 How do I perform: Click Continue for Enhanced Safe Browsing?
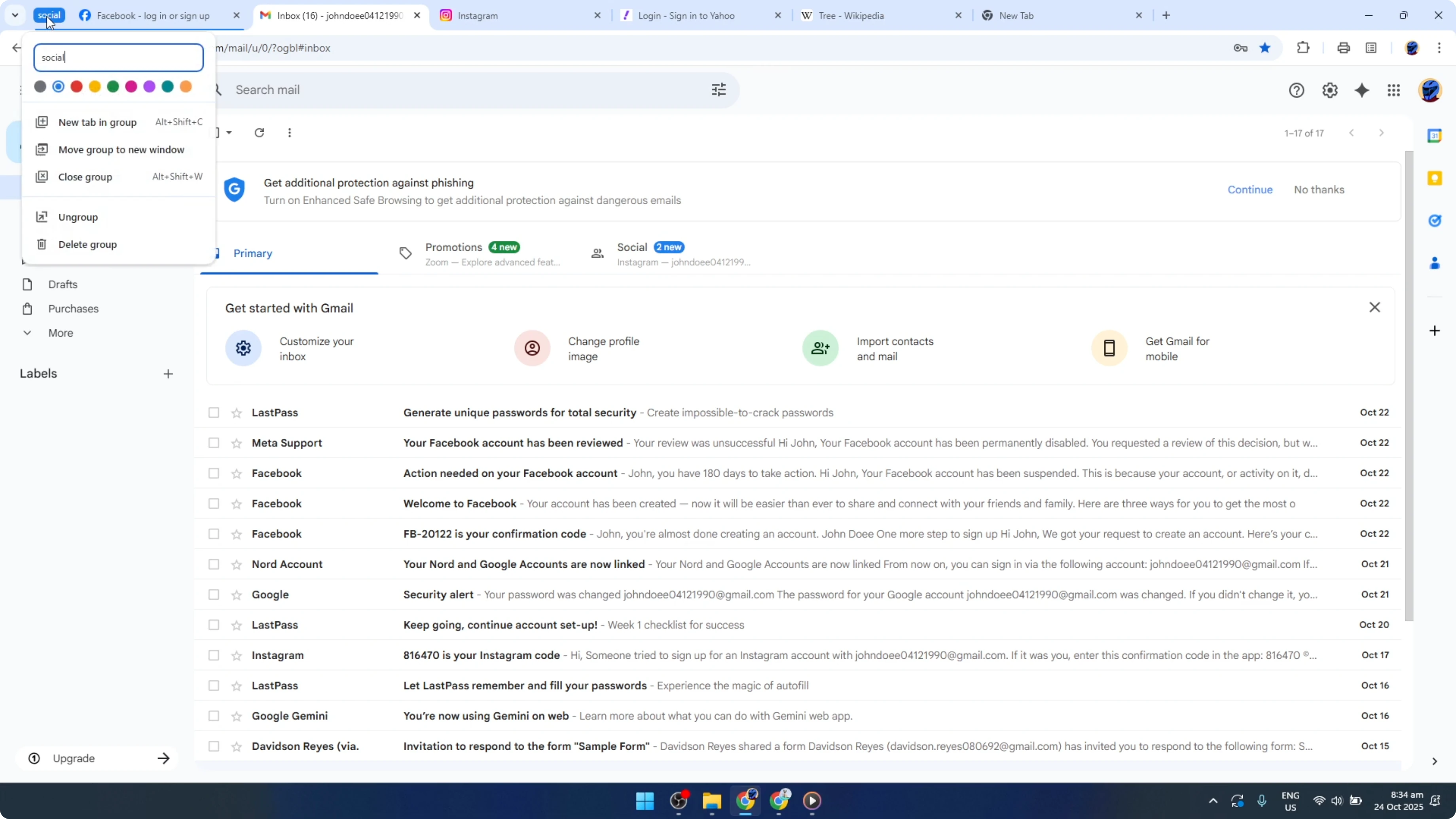pyautogui.click(x=1250, y=190)
